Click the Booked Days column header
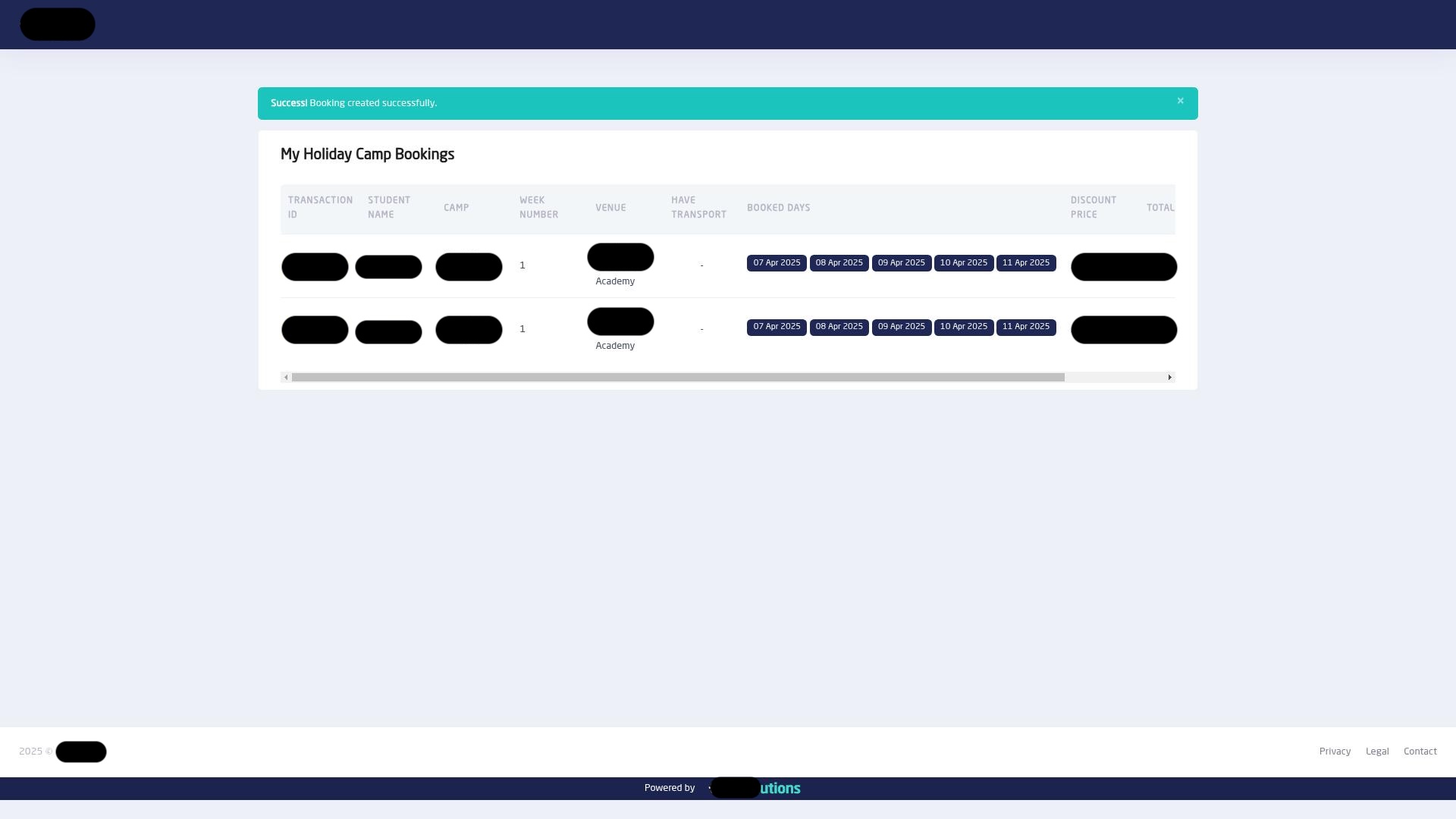This screenshot has width=1456, height=819. coord(778,208)
